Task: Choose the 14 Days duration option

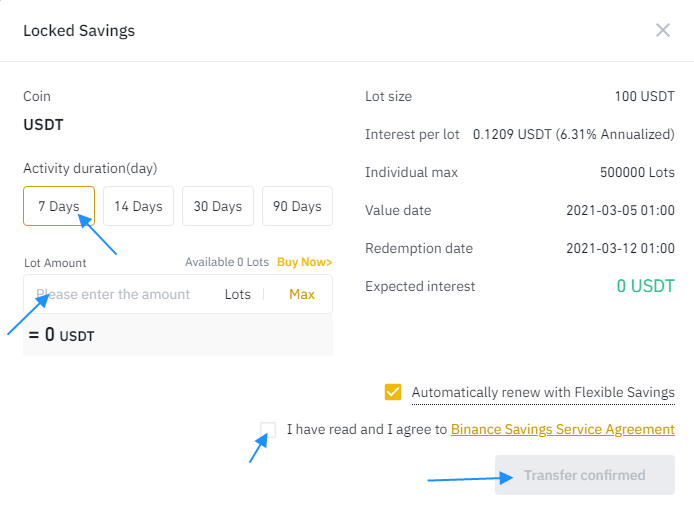Action: pyautogui.click(x=138, y=207)
